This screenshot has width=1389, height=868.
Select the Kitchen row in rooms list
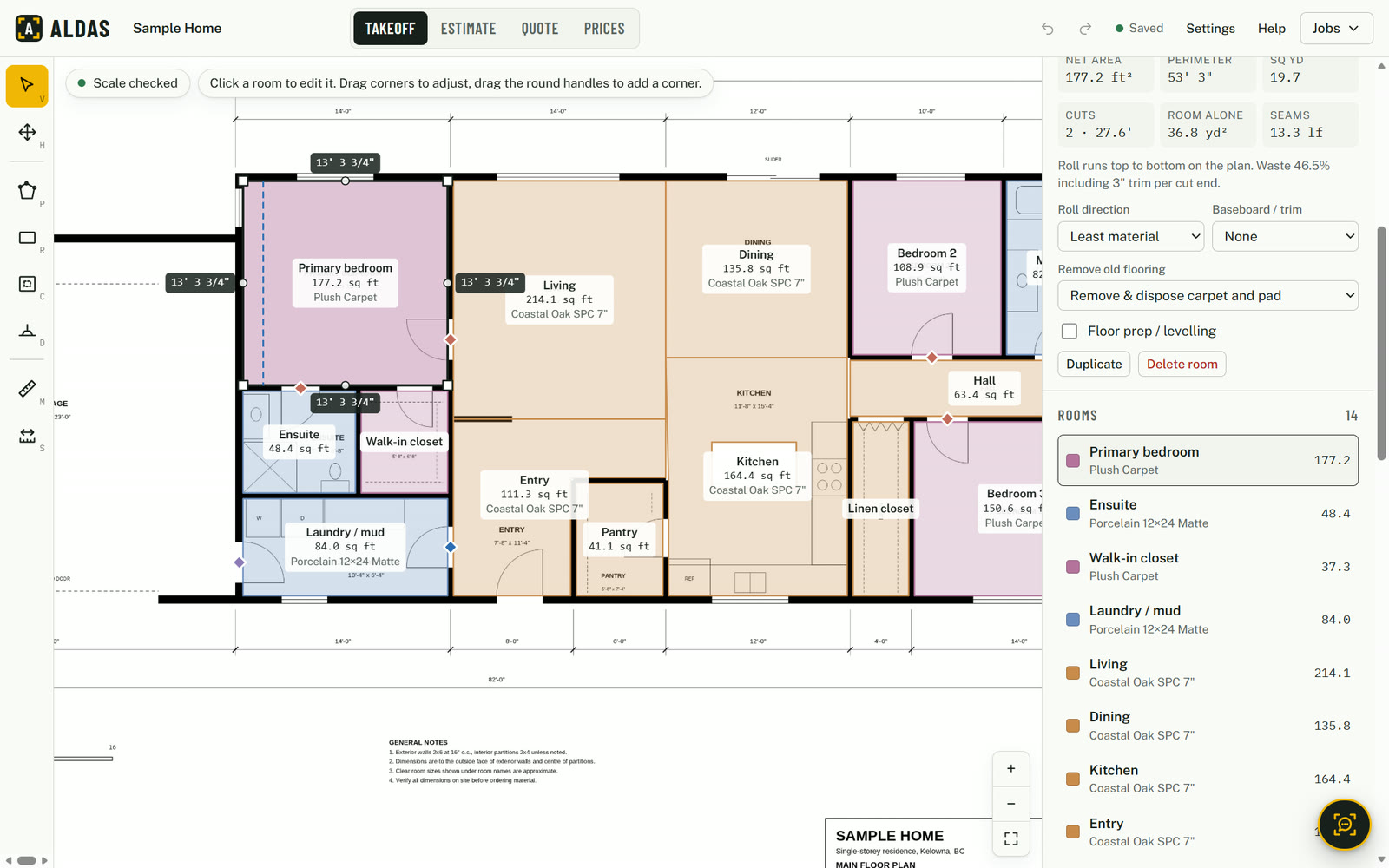(x=1208, y=779)
